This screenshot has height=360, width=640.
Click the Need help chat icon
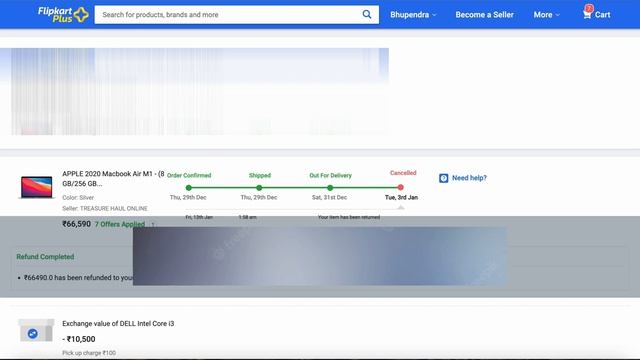tap(444, 178)
